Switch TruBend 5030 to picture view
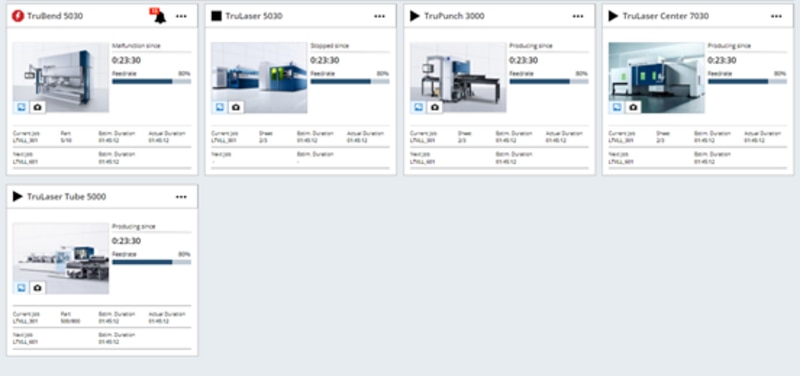Screen dimensions: 800x376 pos(21,107)
